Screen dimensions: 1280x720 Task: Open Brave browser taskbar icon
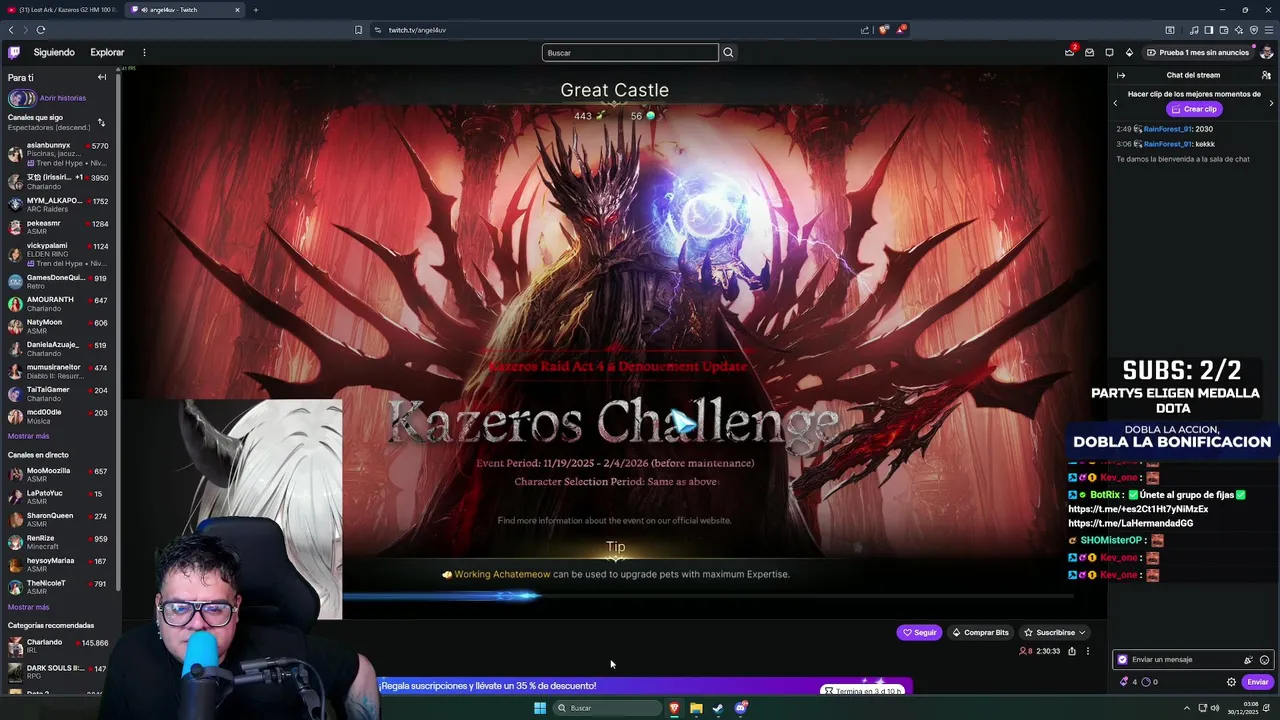tap(674, 708)
